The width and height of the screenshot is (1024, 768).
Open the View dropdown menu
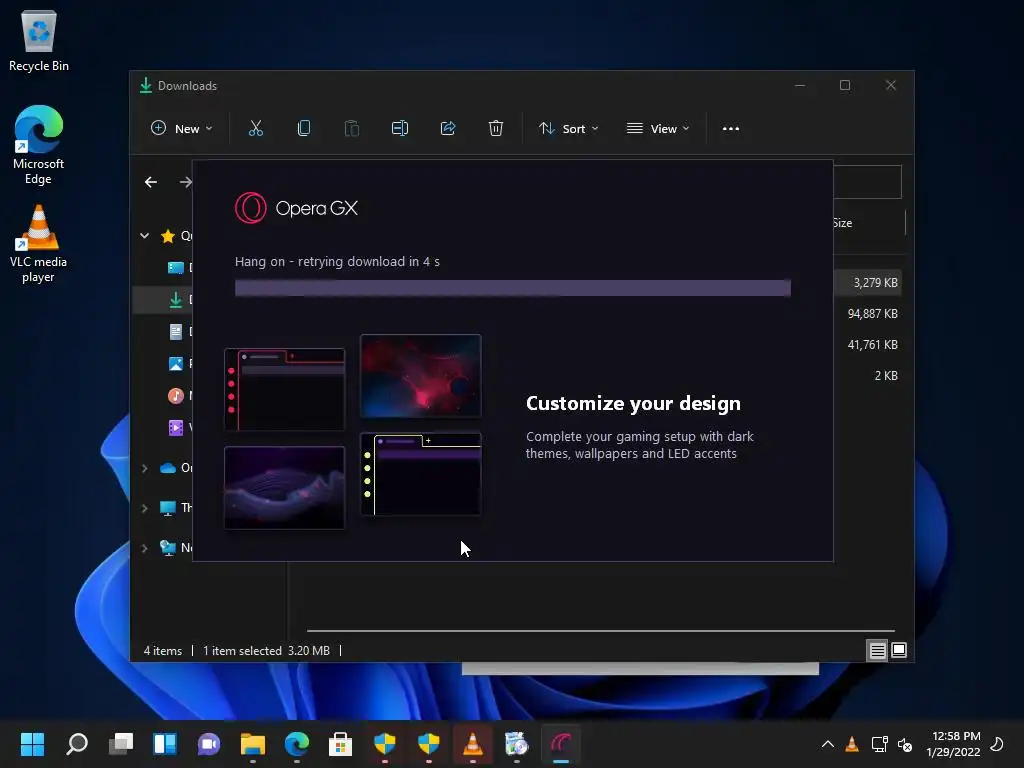coord(658,129)
